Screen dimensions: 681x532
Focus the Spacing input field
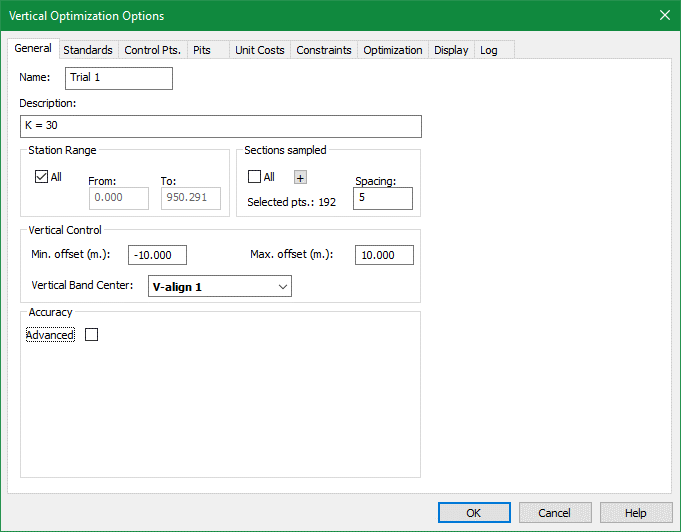(382, 199)
